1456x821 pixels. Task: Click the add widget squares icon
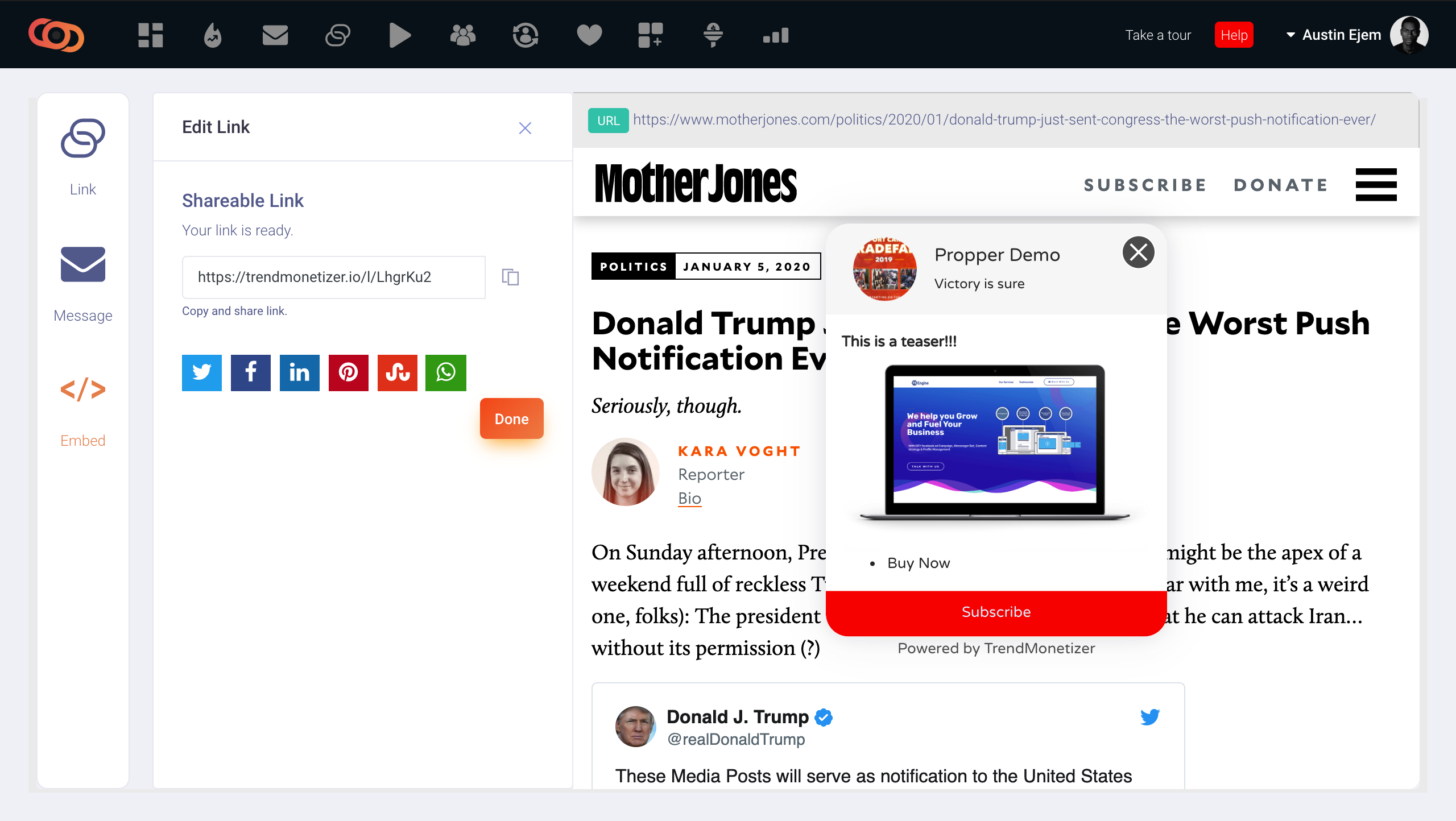coord(651,35)
